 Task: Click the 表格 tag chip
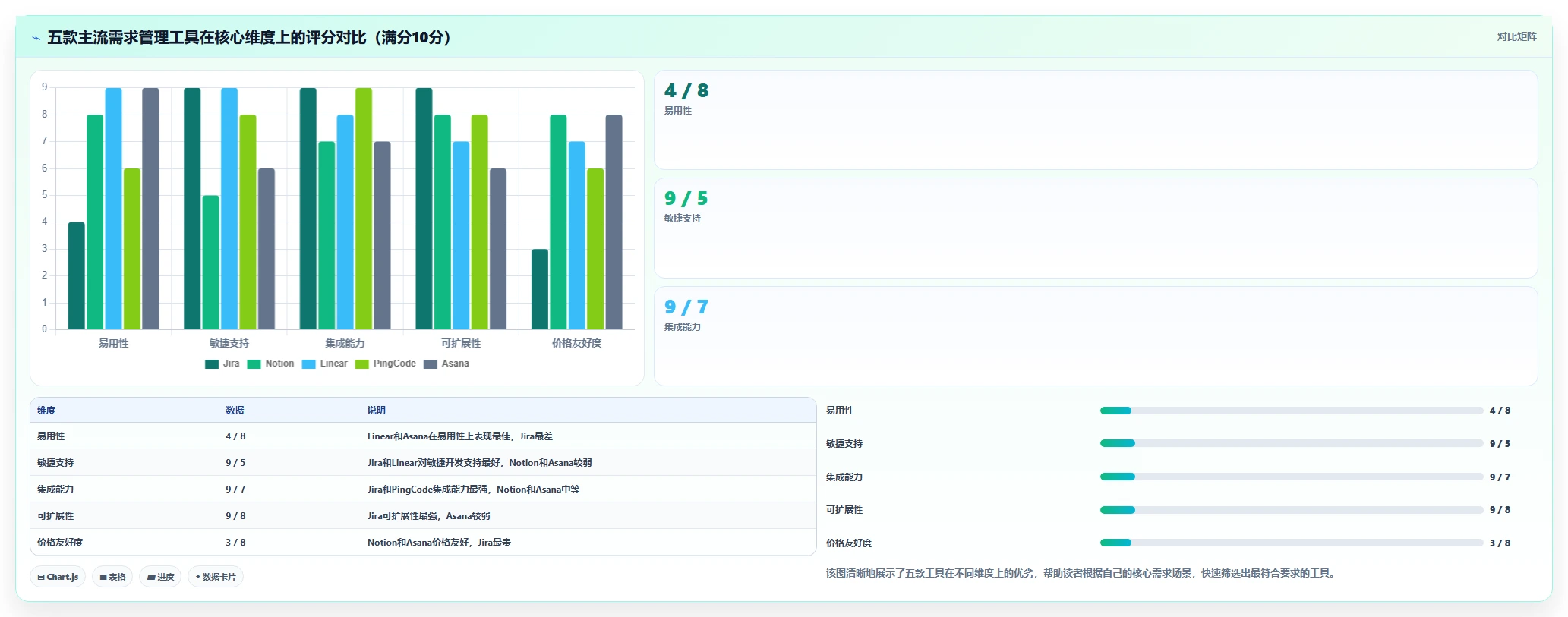(112, 577)
